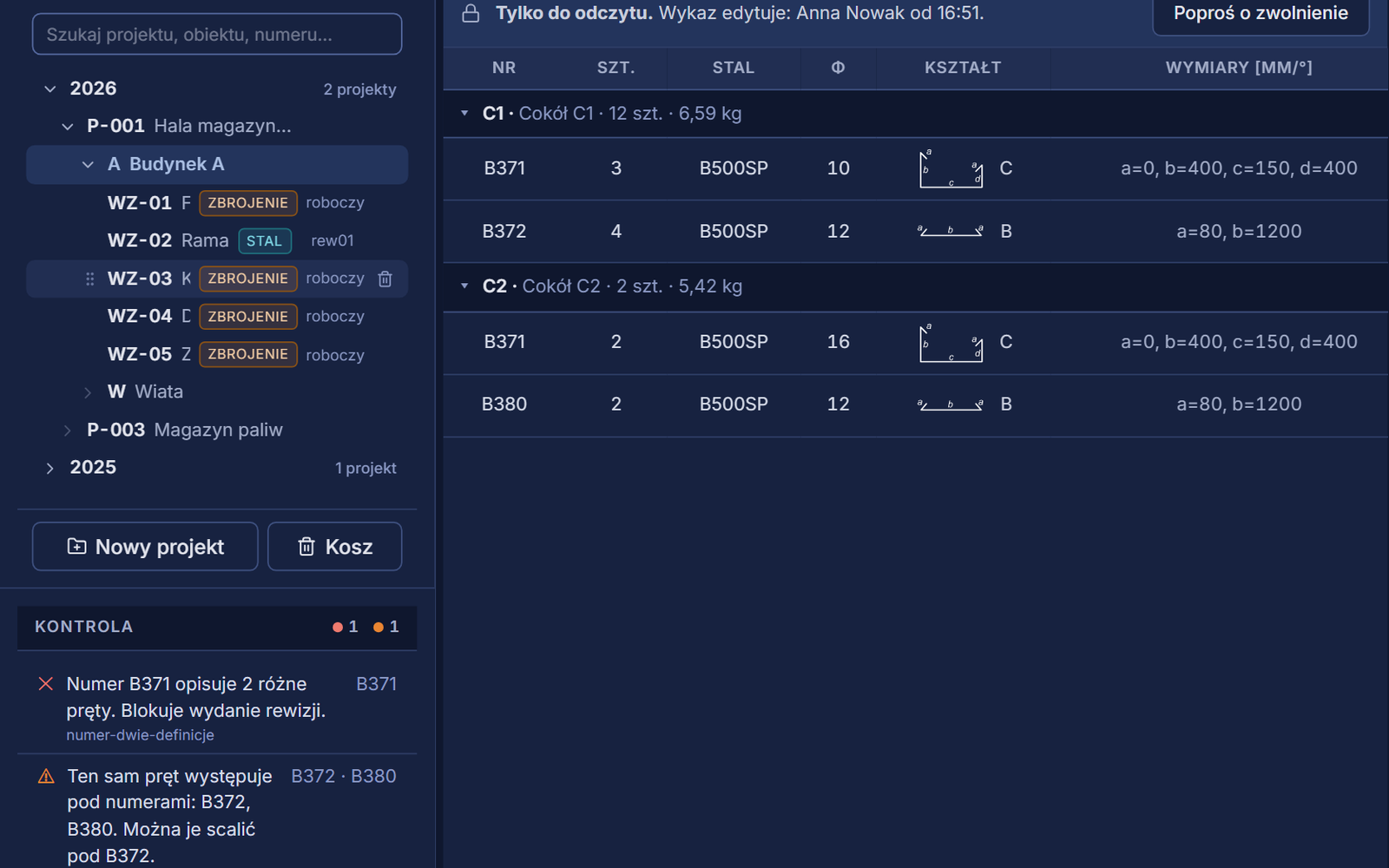Click diameter 16 cell in C2 group
1389x868 pixels.
pyautogui.click(x=838, y=342)
